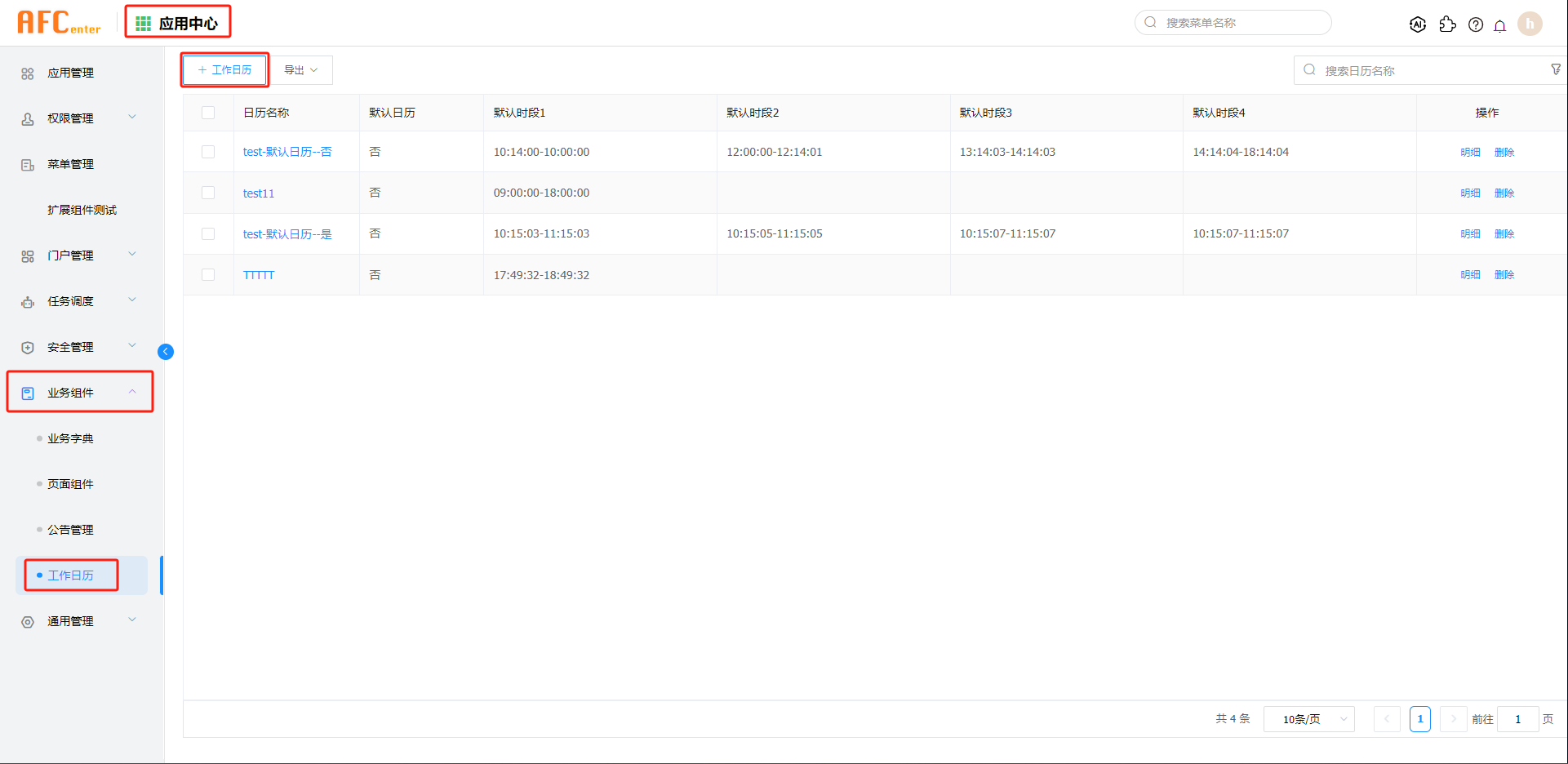Click the user avatar icon

[1530, 24]
